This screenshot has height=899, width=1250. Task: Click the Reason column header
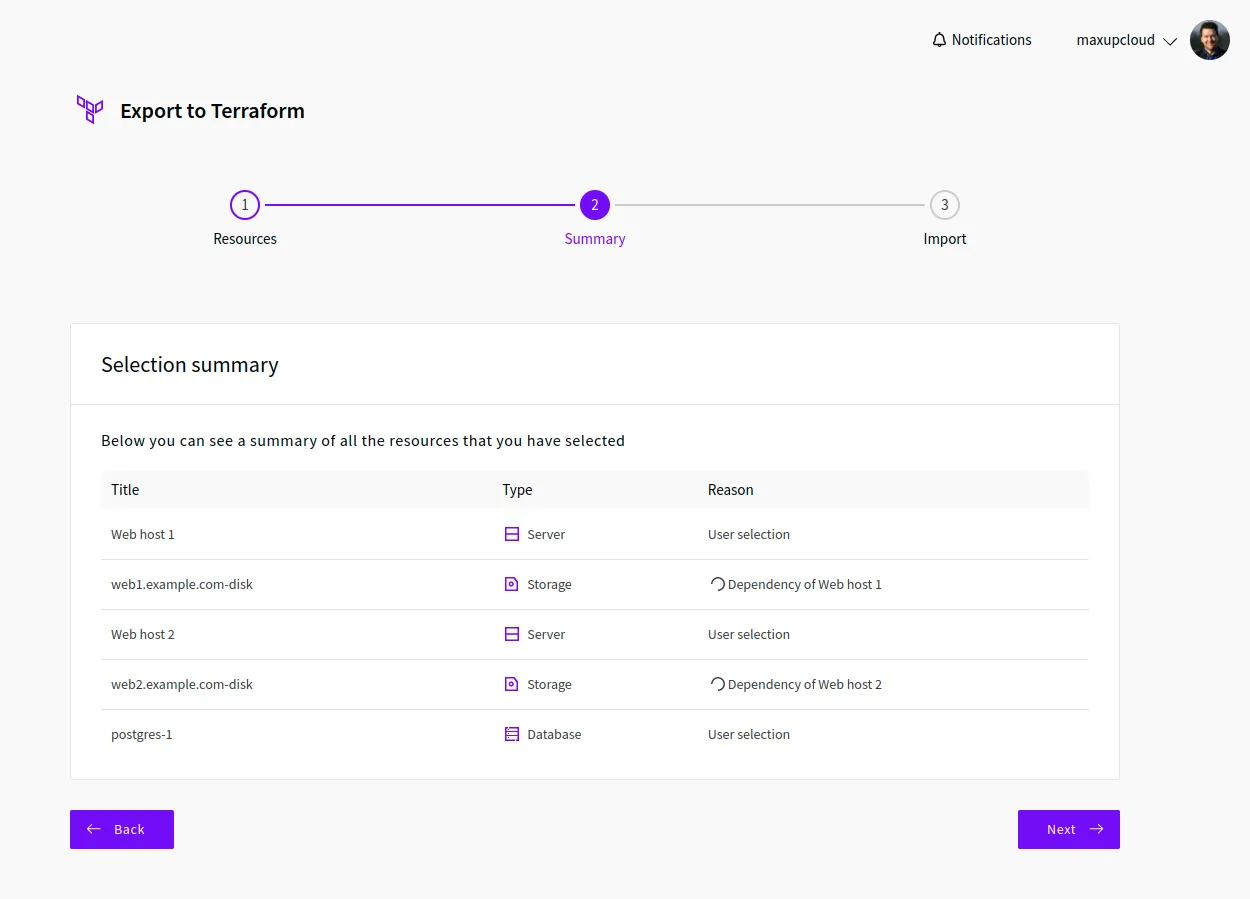click(730, 490)
